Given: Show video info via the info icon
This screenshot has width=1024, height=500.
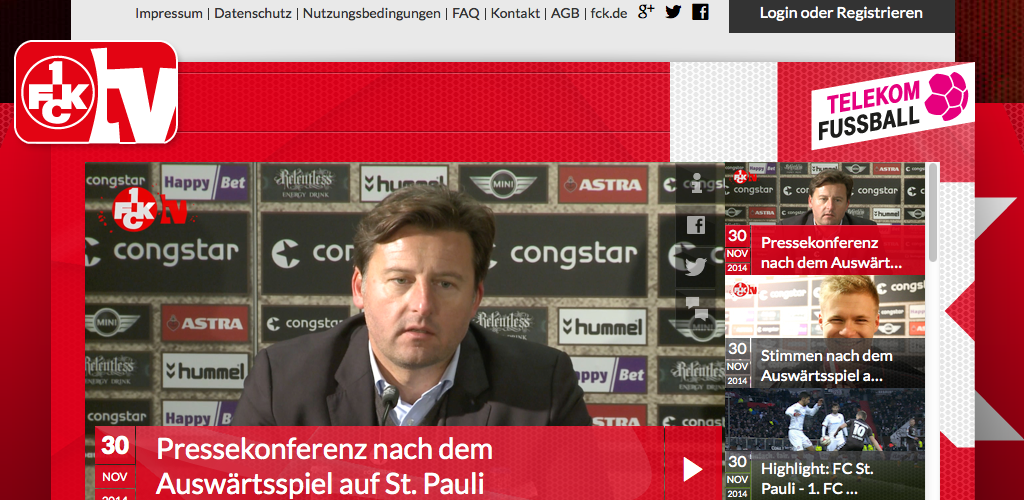Looking at the screenshot, I should (696, 184).
